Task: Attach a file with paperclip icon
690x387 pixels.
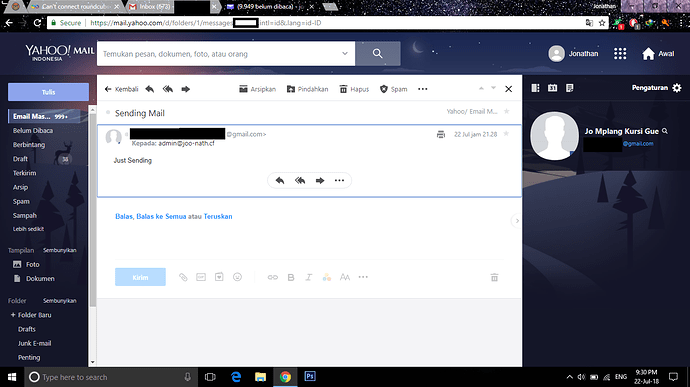Action: [x=183, y=277]
